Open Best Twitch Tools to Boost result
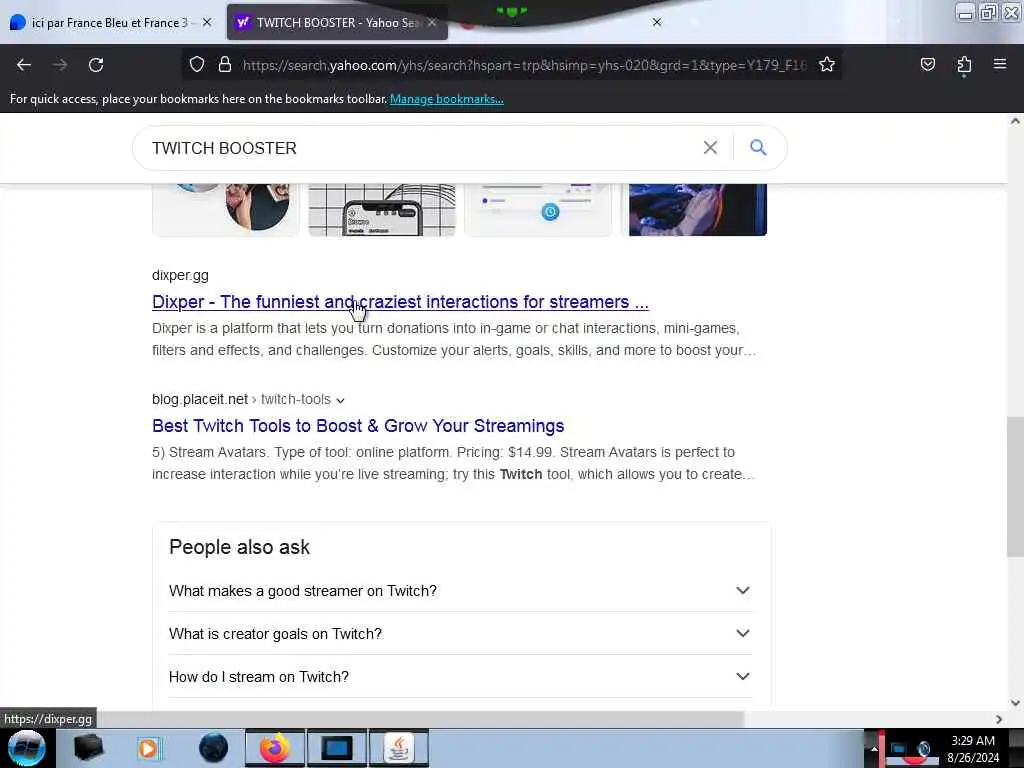Screen dimensions: 1024x768 tap(358, 426)
